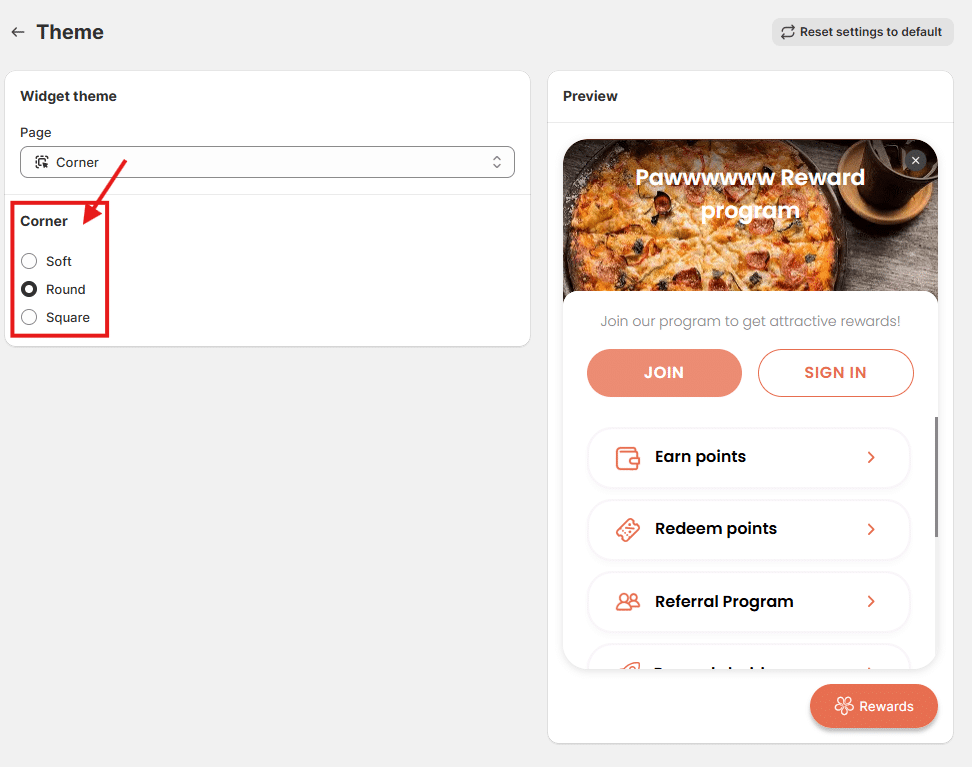972x767 pixels.
Task: Choose the Square corner style
Action: point(29,317)
